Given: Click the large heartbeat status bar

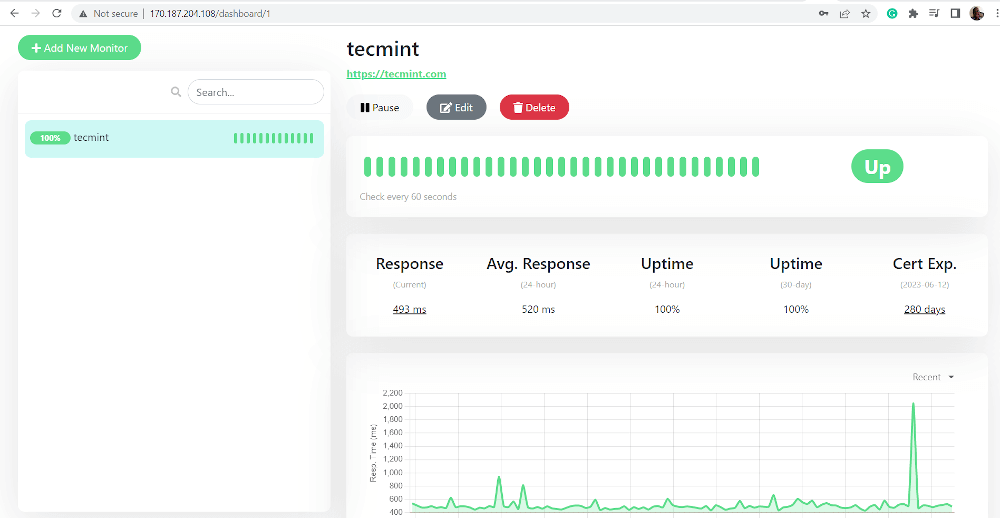Looking at the screenshot, I should (x=561, y=166).
